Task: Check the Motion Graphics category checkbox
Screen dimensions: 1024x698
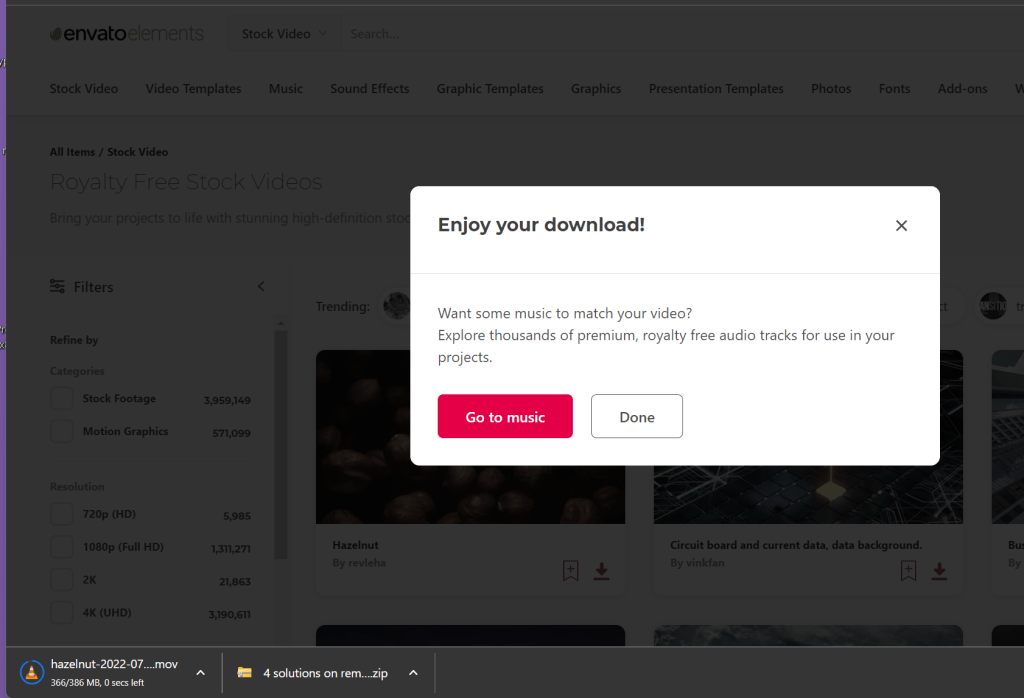Action: pyautogui.click(x=62, y=431)
